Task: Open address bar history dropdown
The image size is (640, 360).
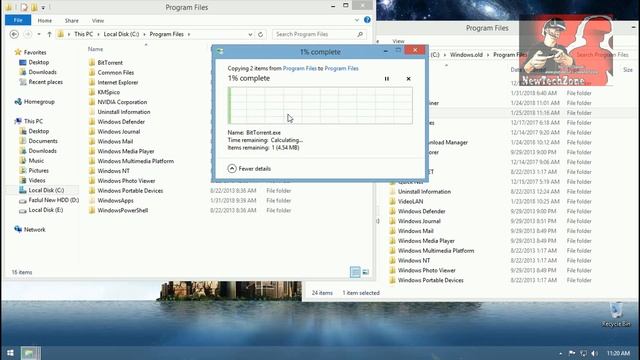Action: (x=250, y=34)
